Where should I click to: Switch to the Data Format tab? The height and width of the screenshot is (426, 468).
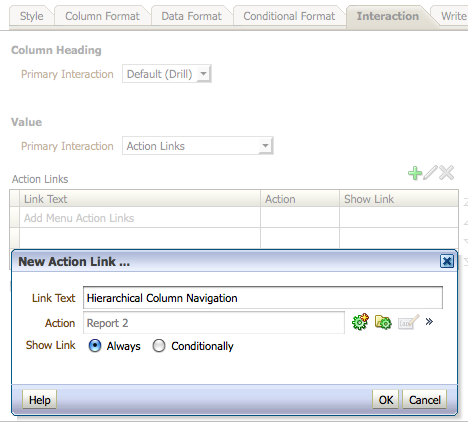pyautogui.click(x=191, y=16)
